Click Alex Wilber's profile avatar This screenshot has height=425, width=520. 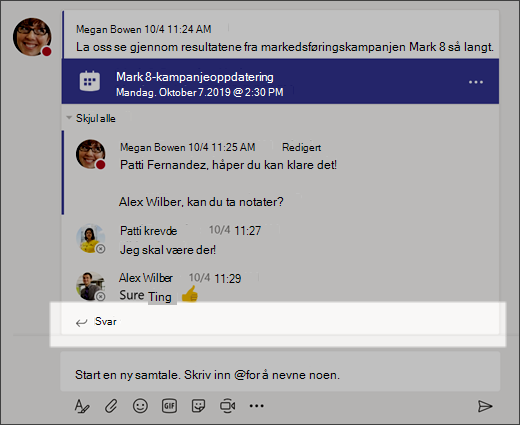click(x=90, y=286)
